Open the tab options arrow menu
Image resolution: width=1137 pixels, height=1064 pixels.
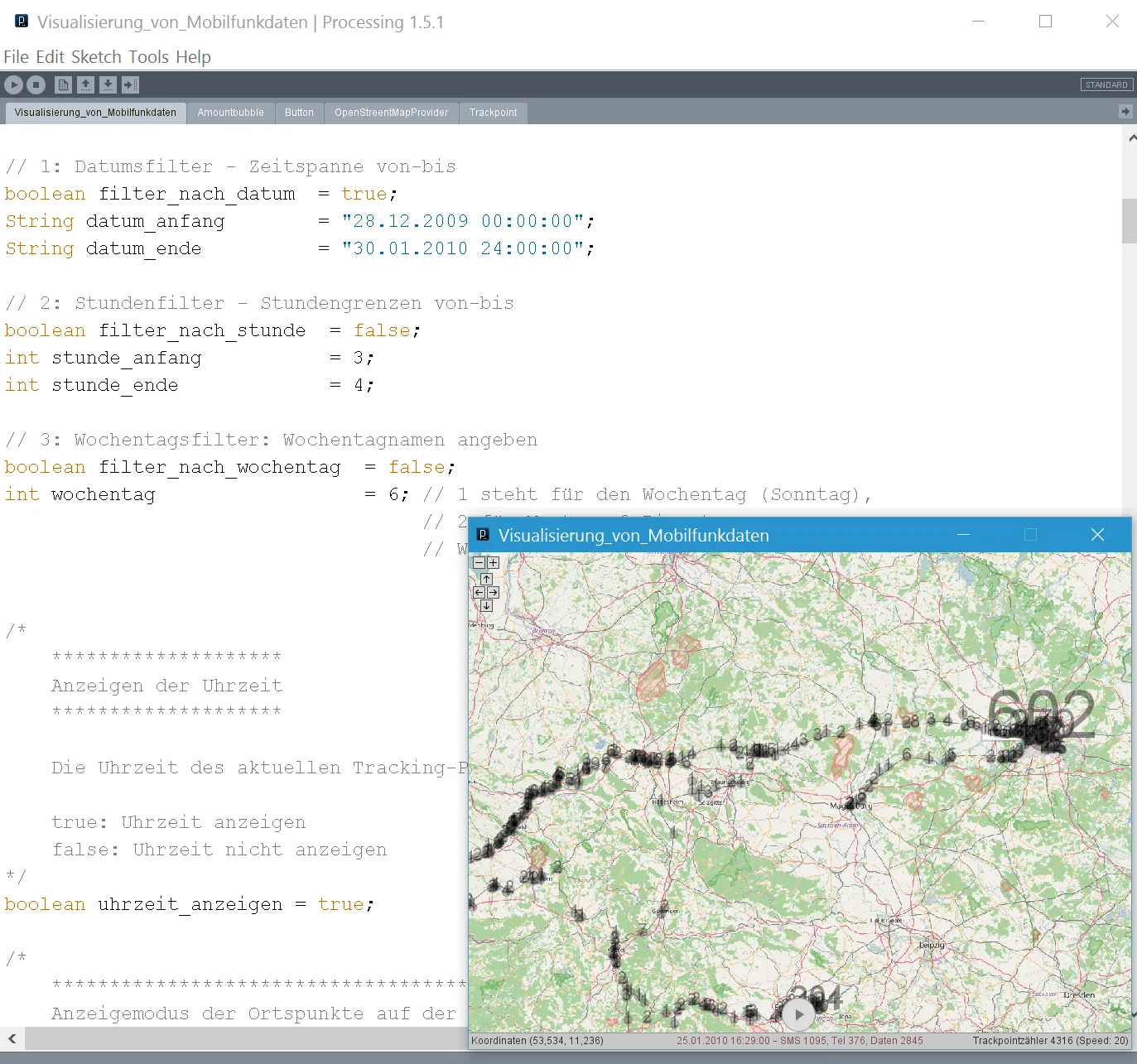(1125, 112)
